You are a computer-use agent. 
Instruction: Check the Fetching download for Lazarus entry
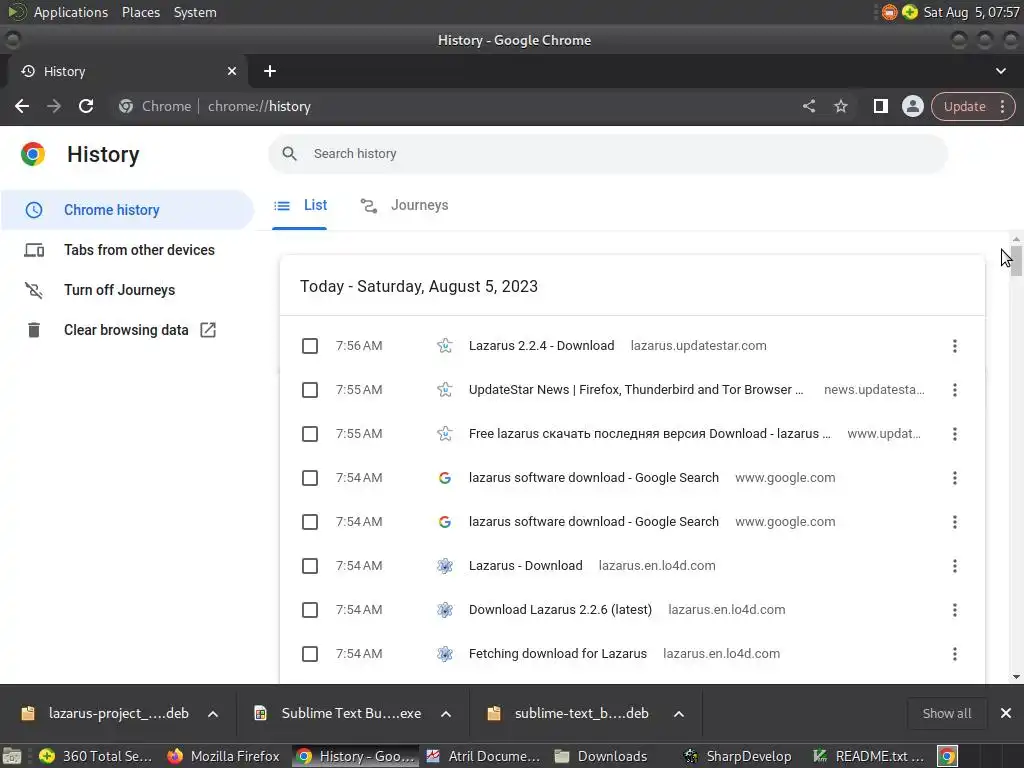tap(310, 654)
